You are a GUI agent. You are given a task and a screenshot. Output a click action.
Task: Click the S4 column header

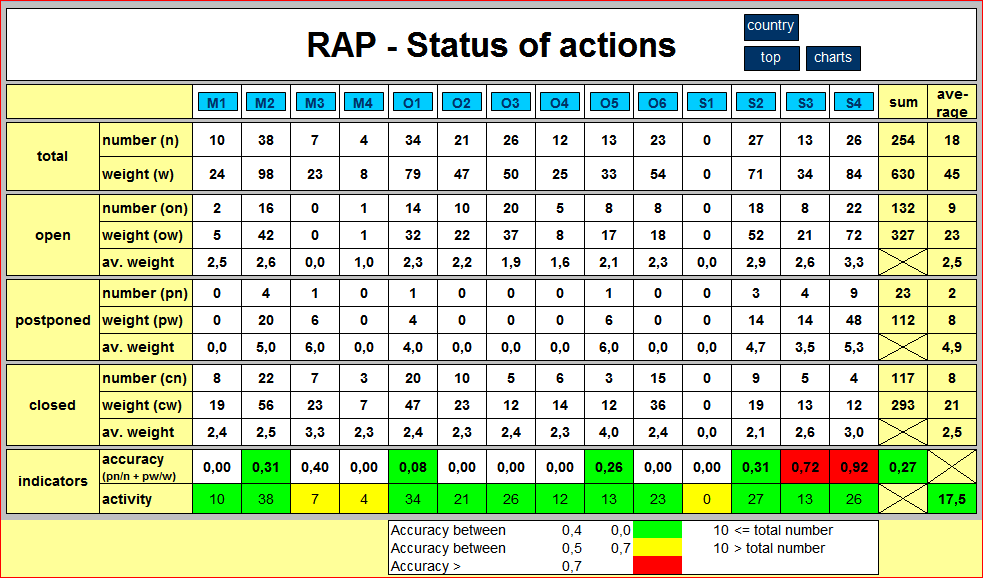click(854, 101)
